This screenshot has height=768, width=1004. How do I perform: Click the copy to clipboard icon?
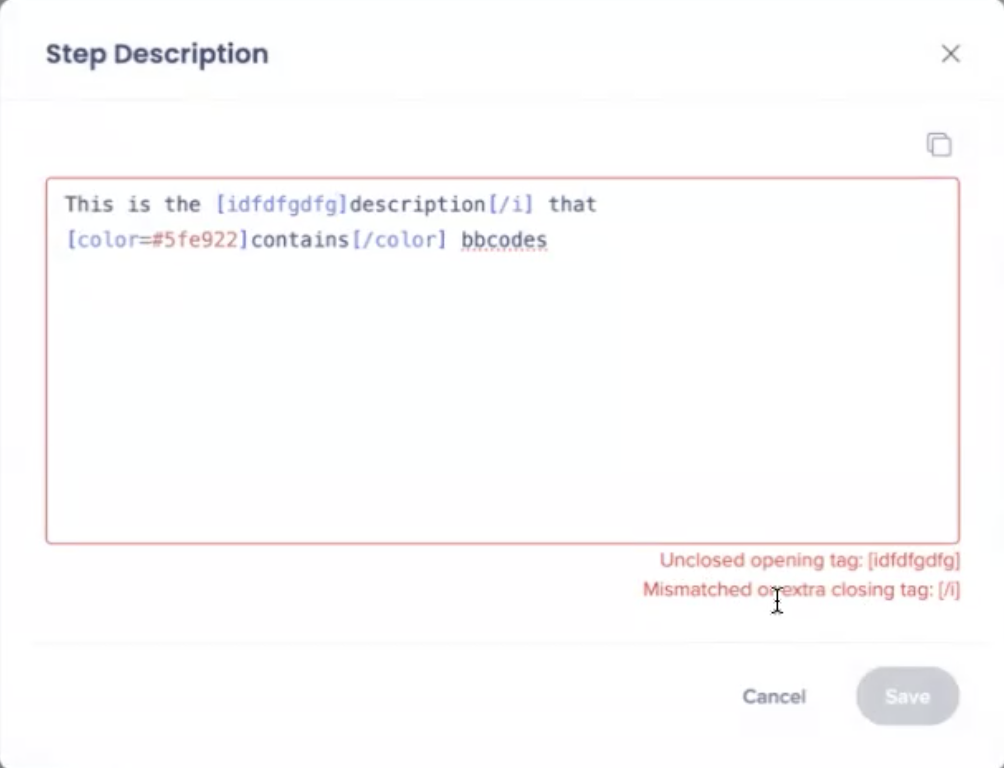click(x=938, y=145)
